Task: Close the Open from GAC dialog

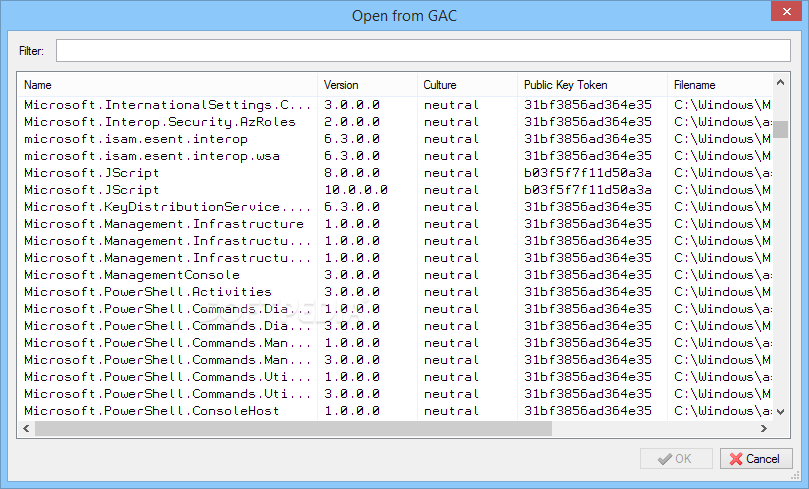Action: coord(786,11)
